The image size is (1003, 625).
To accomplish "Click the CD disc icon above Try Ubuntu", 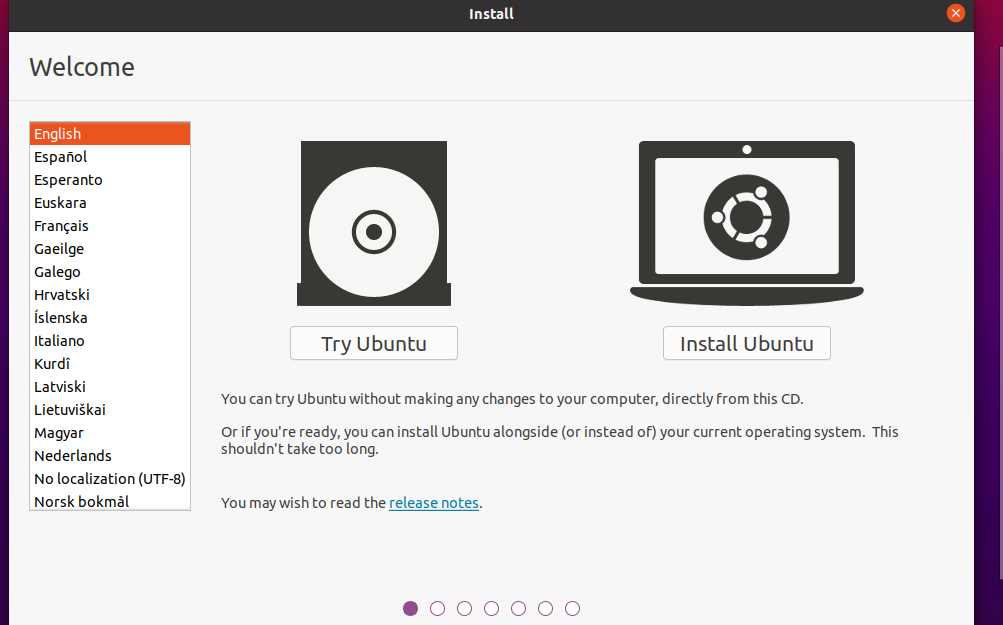I will click(374, 223).
